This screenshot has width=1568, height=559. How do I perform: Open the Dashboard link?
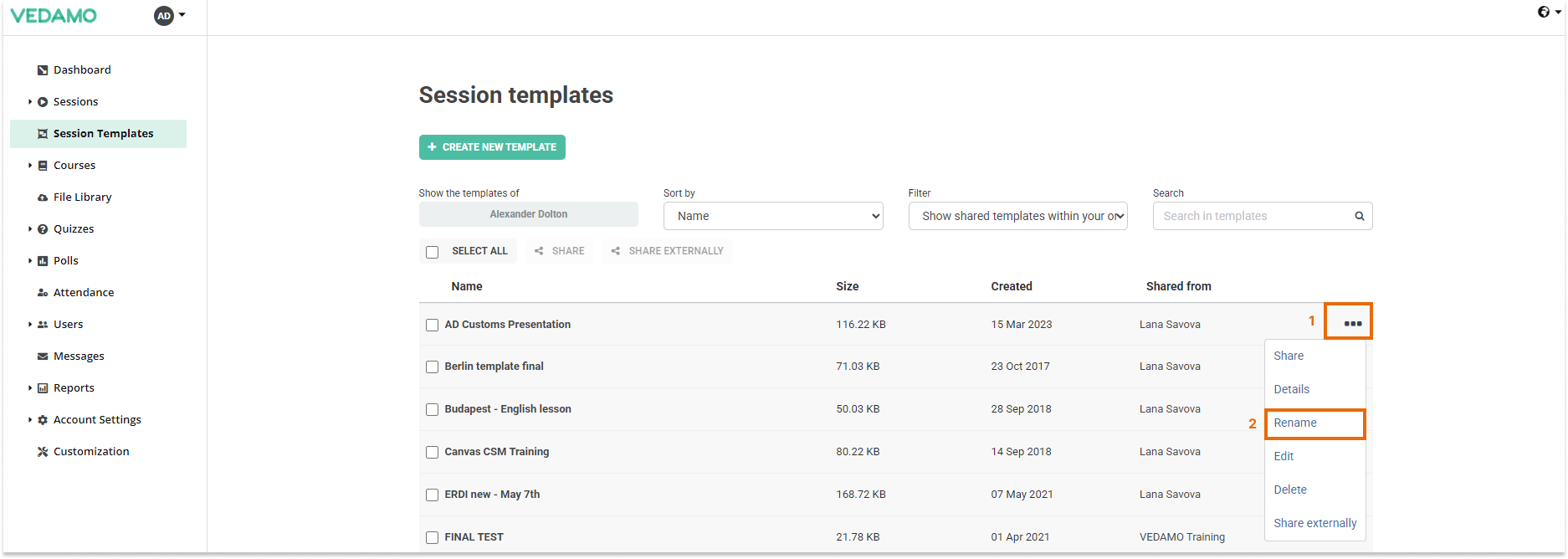click(82, 70)
